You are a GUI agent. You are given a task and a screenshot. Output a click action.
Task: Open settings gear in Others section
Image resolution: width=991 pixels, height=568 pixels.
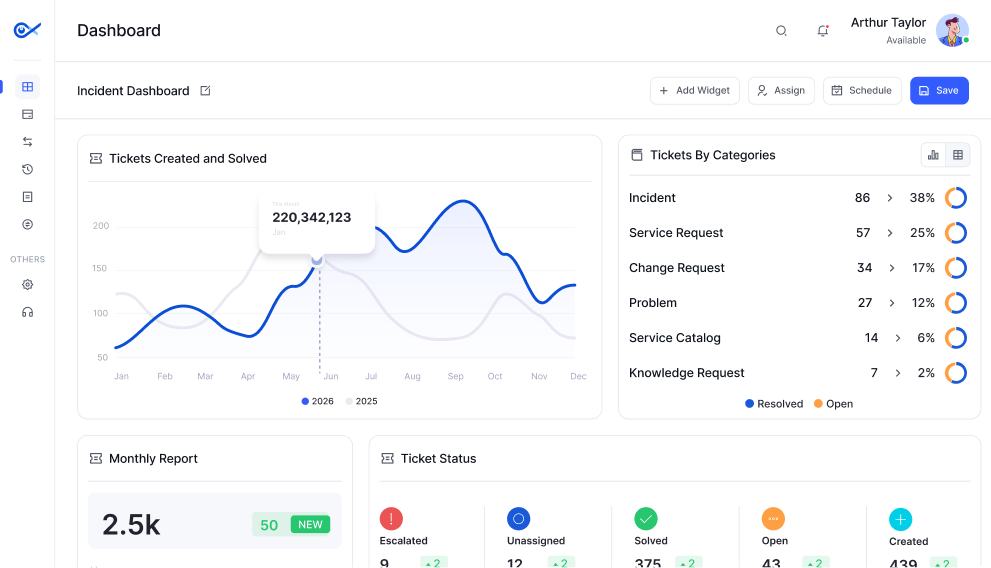pos(27,285)
